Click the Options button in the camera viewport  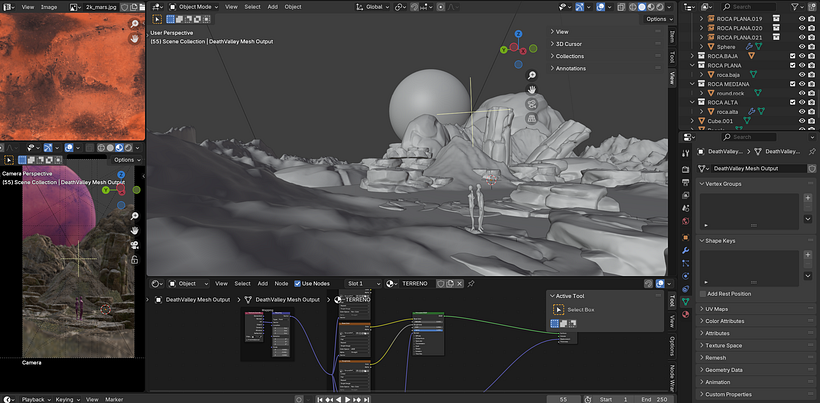click(127, 159)
